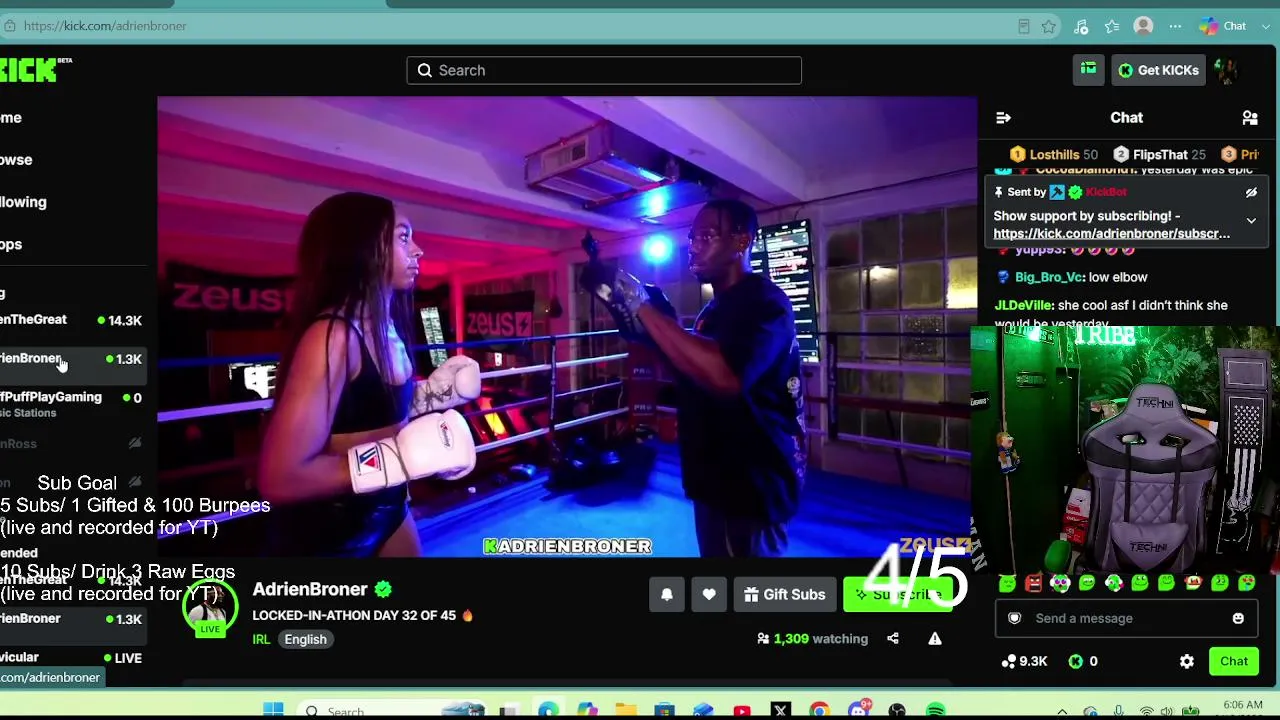
Task: Open the taskbar clock showing 6:06 AM
Action: (1243, 707)
